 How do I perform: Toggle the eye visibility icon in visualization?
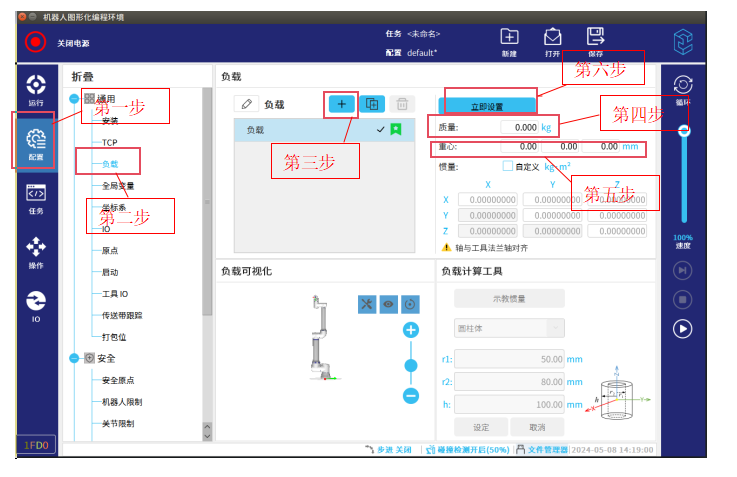click(x=388, y=304)
